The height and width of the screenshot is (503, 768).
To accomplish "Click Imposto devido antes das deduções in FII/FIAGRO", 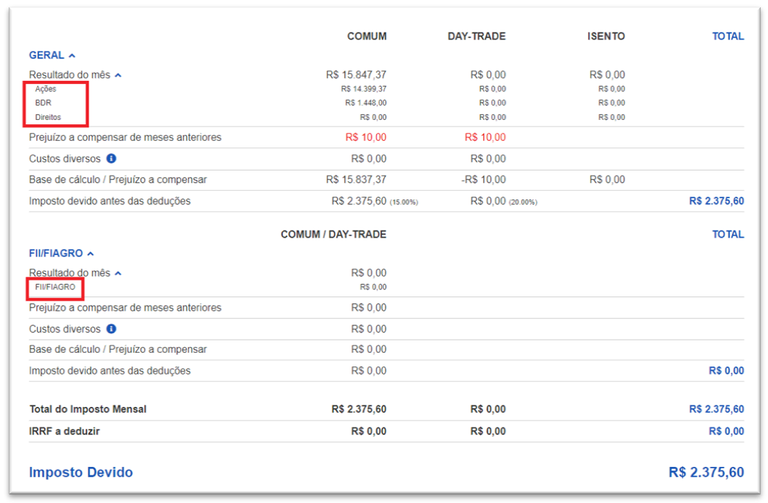I will tap(110, 371).
